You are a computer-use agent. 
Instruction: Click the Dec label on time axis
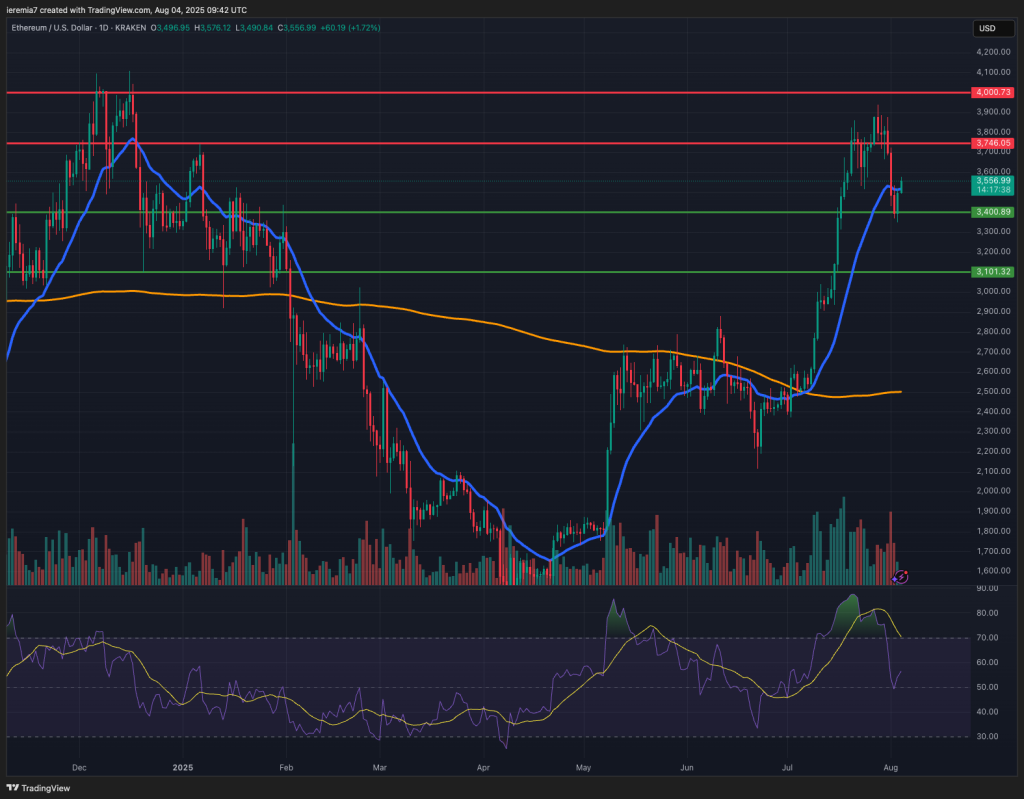click(x=79, y=767)
